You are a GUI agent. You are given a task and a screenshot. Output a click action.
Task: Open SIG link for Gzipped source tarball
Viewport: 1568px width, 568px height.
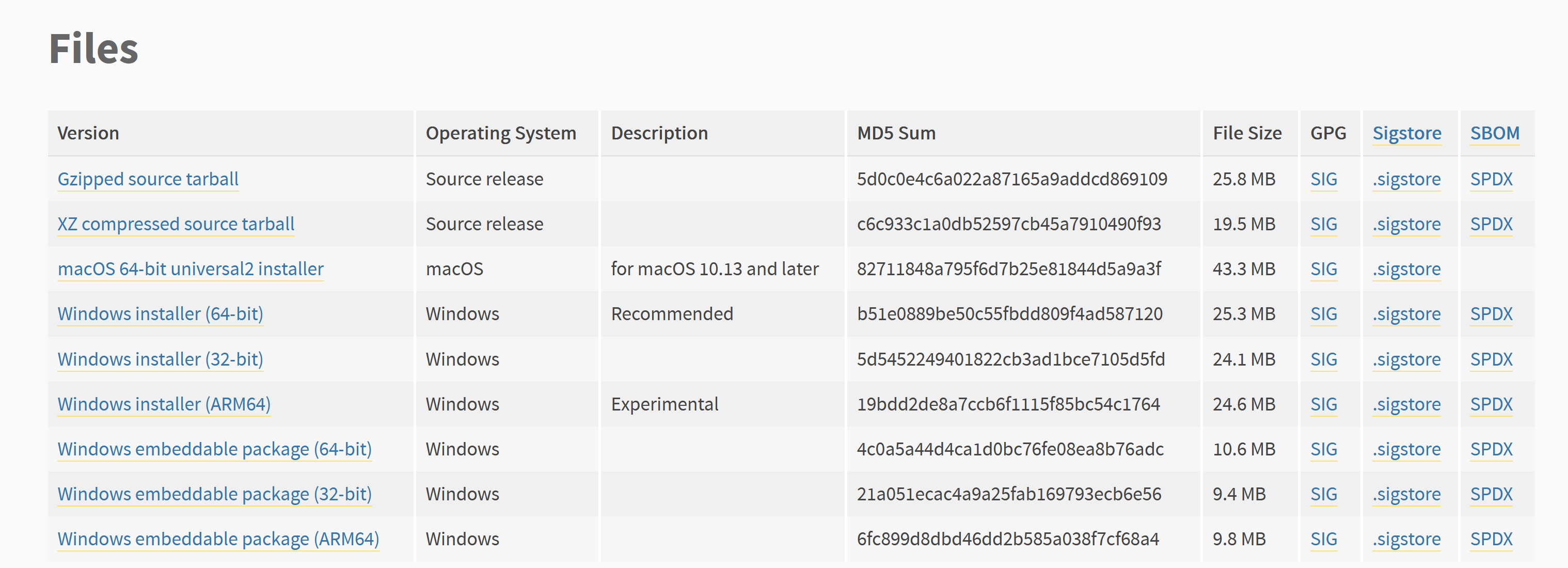point(1323,179)
